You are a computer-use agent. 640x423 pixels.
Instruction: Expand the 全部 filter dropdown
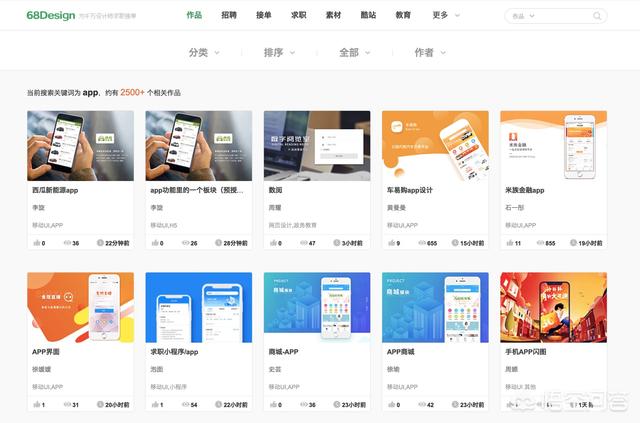355,53
